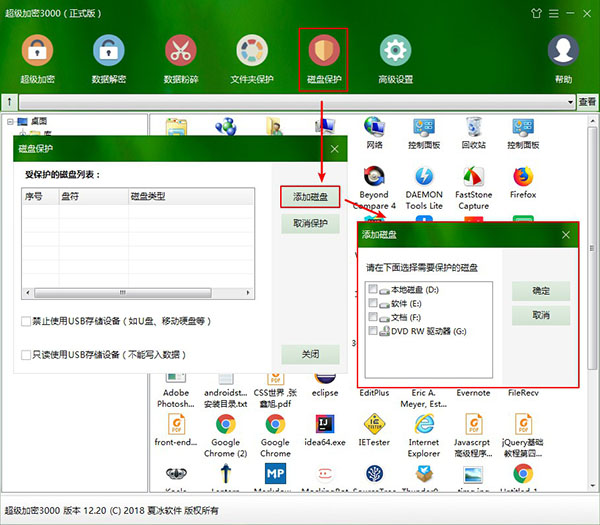Click 关闭 in 磁盘保护 dialog
600x525 pixels.
point(310,354)
